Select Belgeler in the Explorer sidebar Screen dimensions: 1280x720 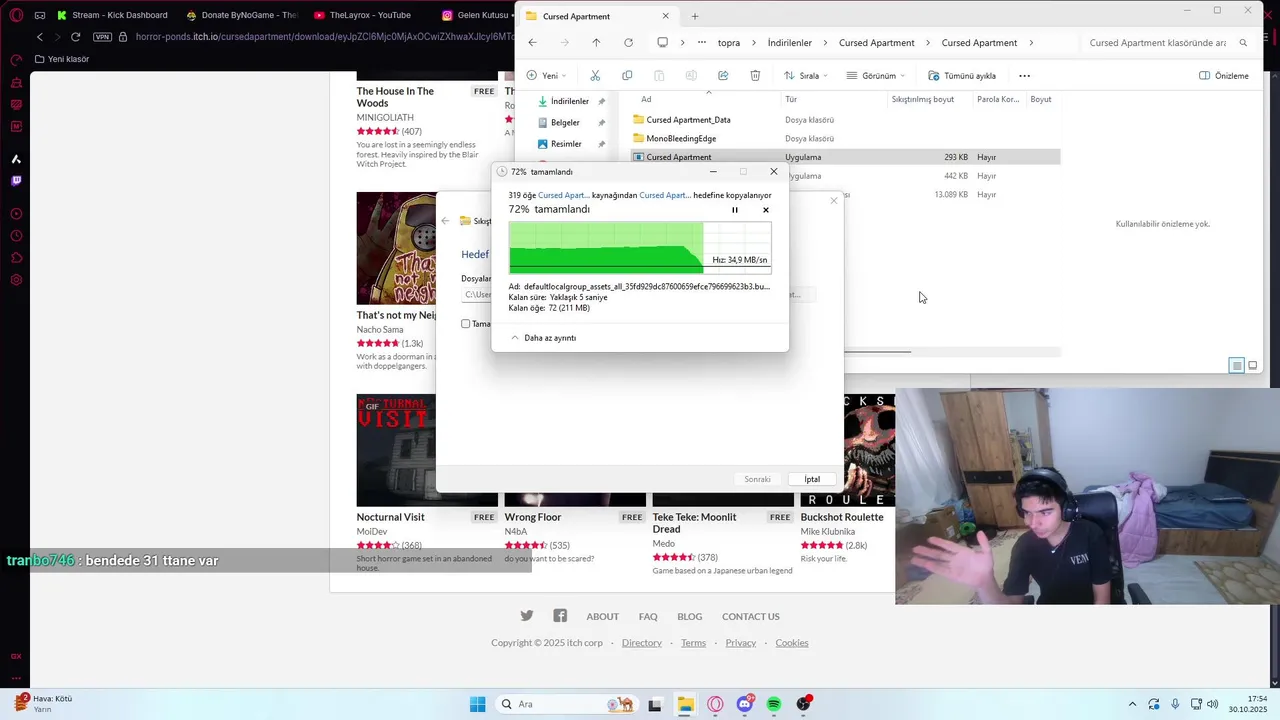566,123
